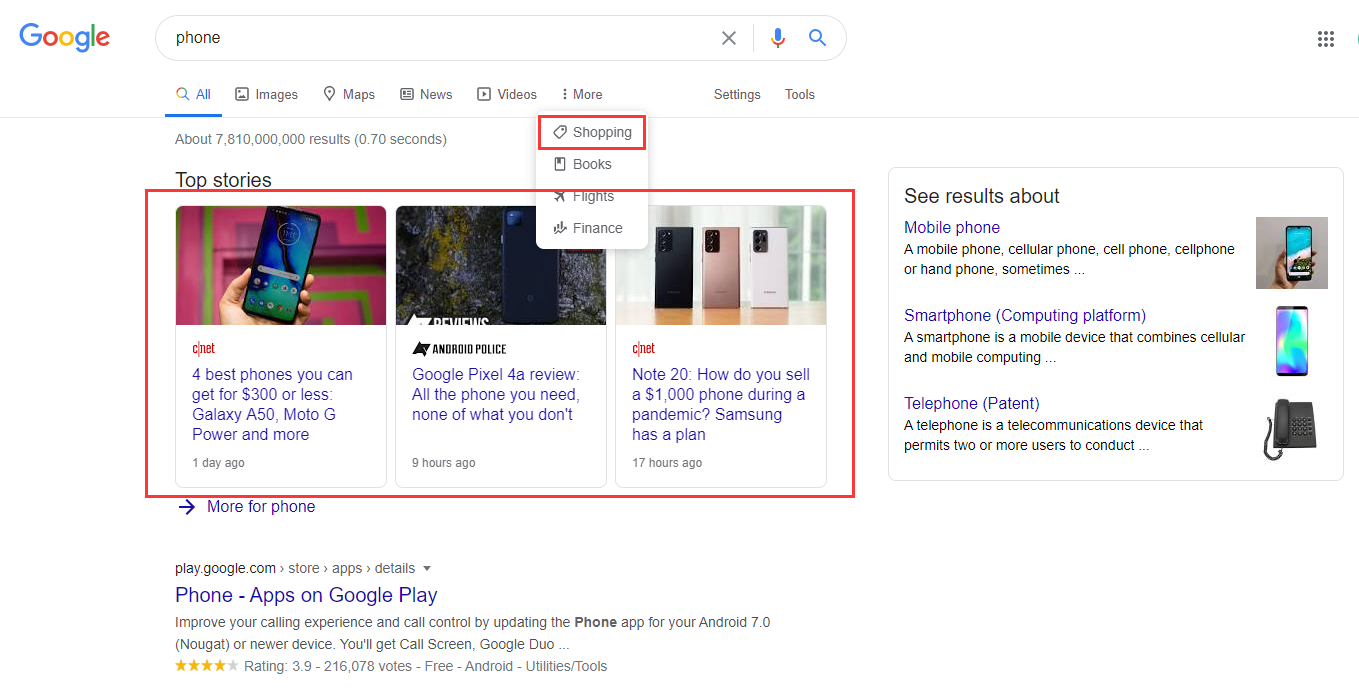
Task: Open 'Phone - Apps on Google Play' result
Action: [x=306, y=595]
